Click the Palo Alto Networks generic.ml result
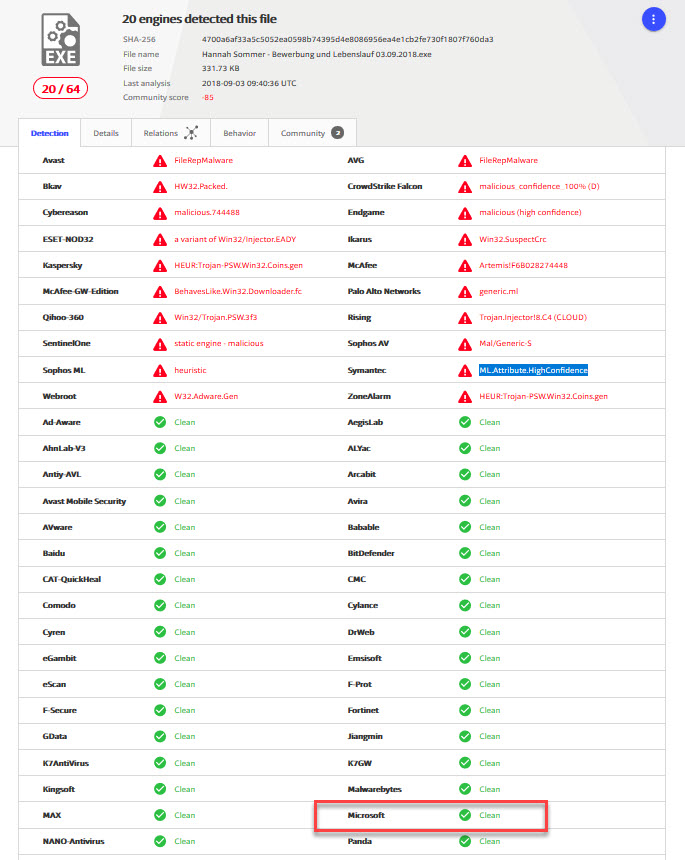The image size is (685, 860). coord(499,291)
